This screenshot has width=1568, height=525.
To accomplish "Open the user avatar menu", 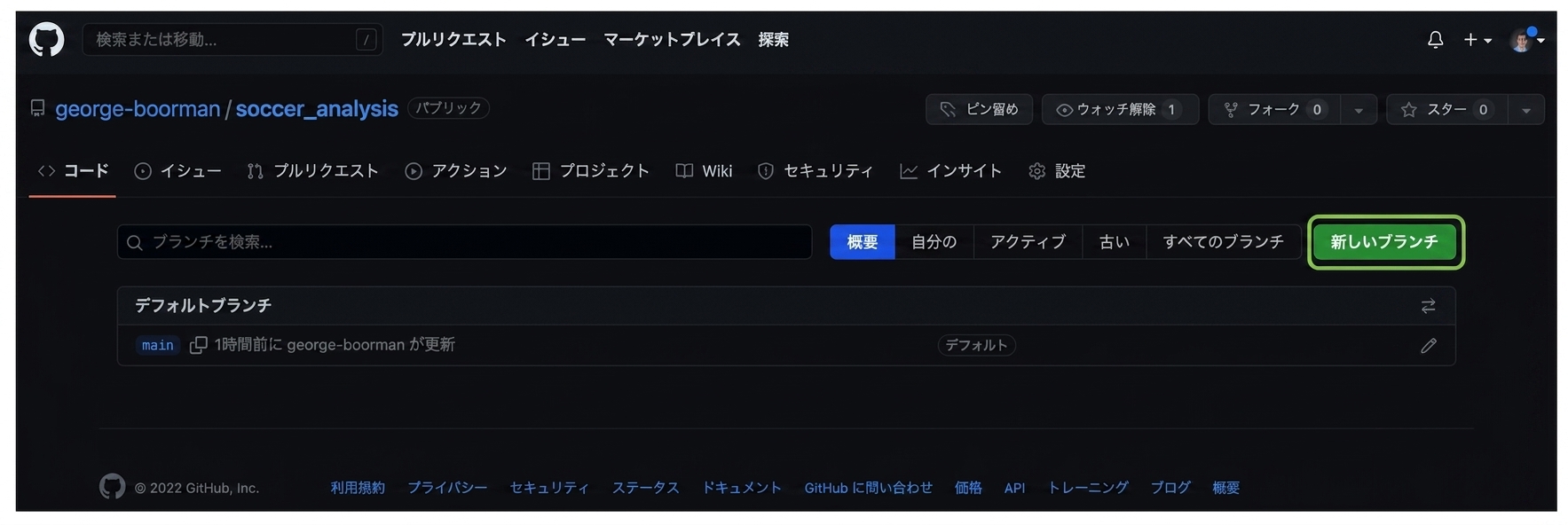I will click(x=1527, y=40).
